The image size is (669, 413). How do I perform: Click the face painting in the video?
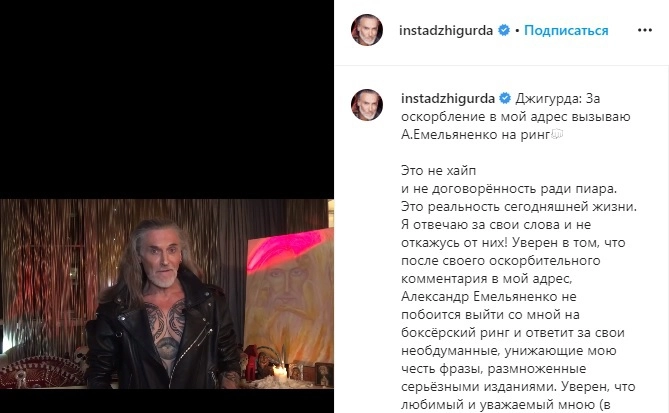pyautogui.click(x=289, y=294)
